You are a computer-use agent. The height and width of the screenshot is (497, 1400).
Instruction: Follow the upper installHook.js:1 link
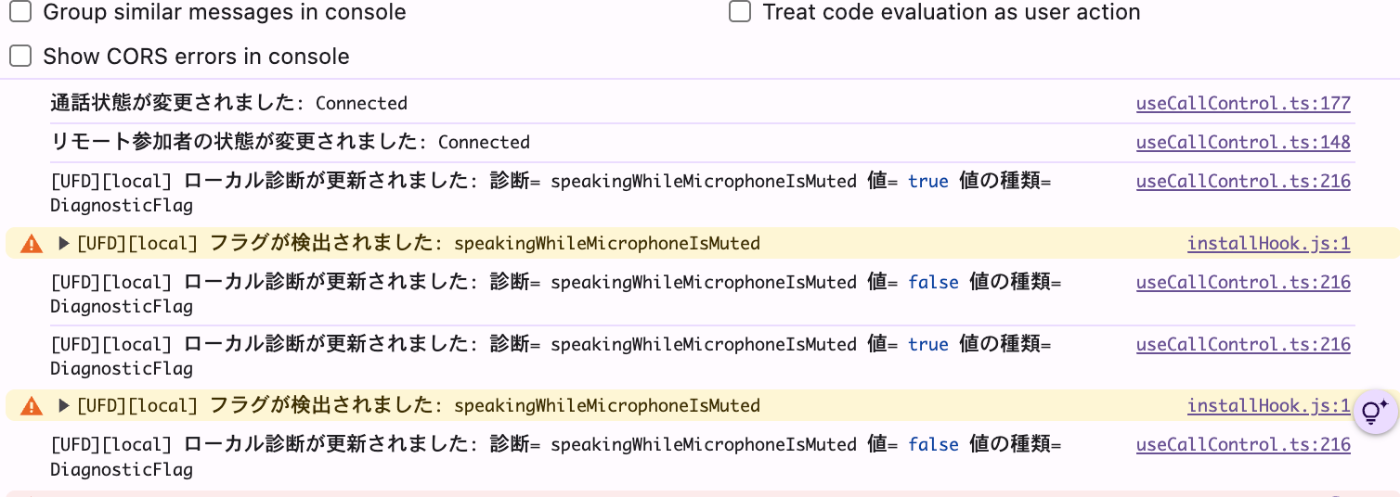[x=1268, y=243]
